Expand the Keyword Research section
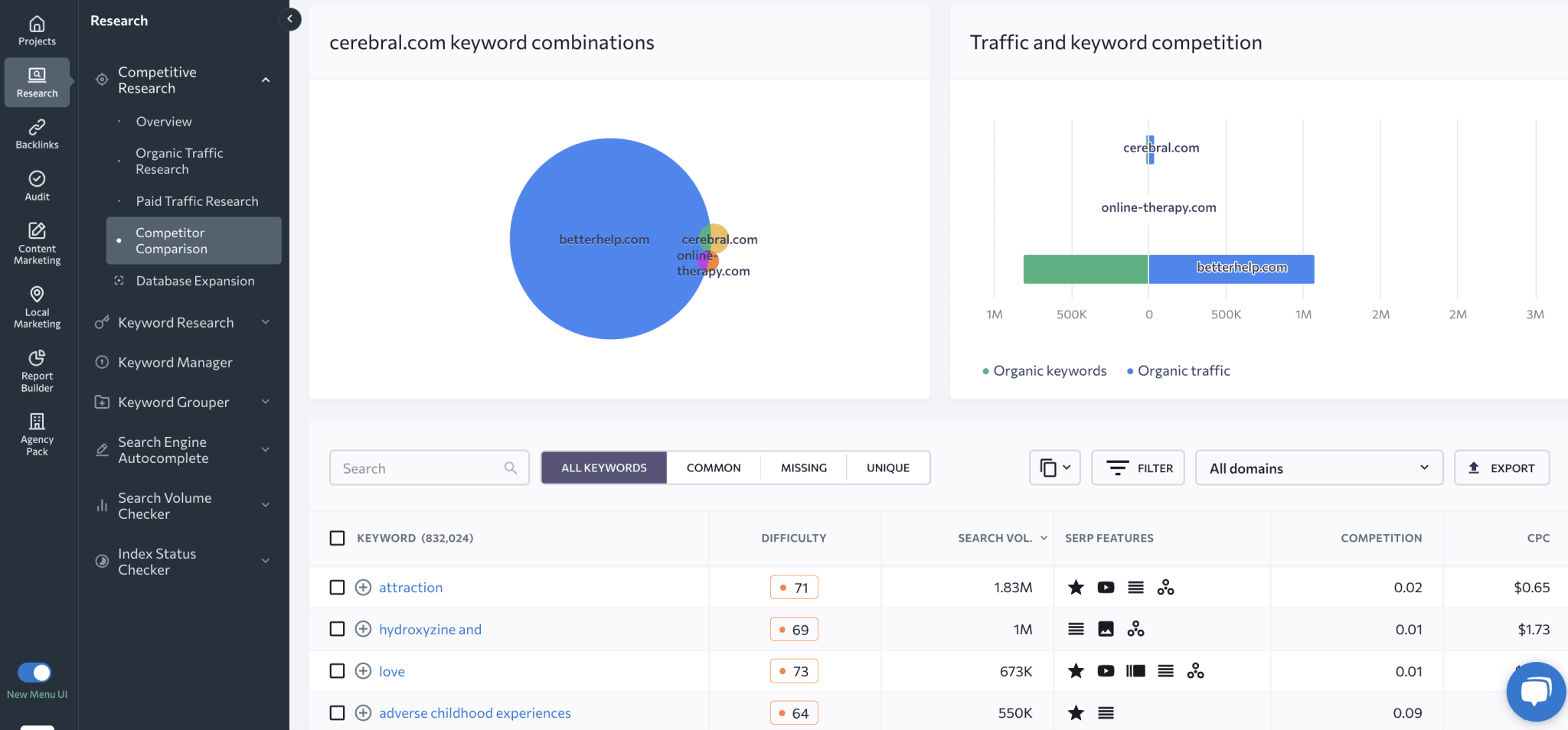Viewport: 1568px width, 730px height. 266,322
